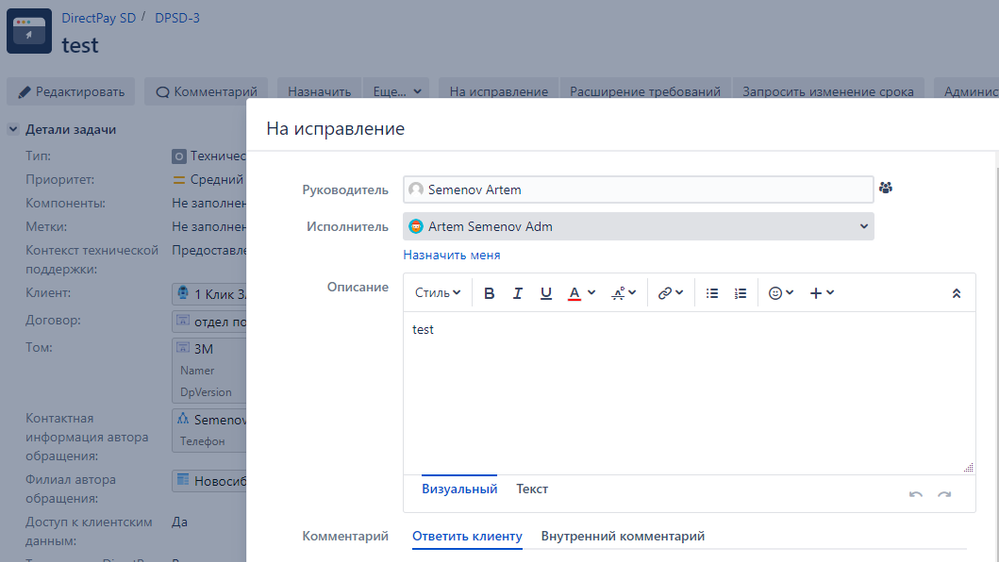Image resolution: width=999 pixels, height=562 pixels.
Task: Click the Новосиб branch icon
Action: 183,479
